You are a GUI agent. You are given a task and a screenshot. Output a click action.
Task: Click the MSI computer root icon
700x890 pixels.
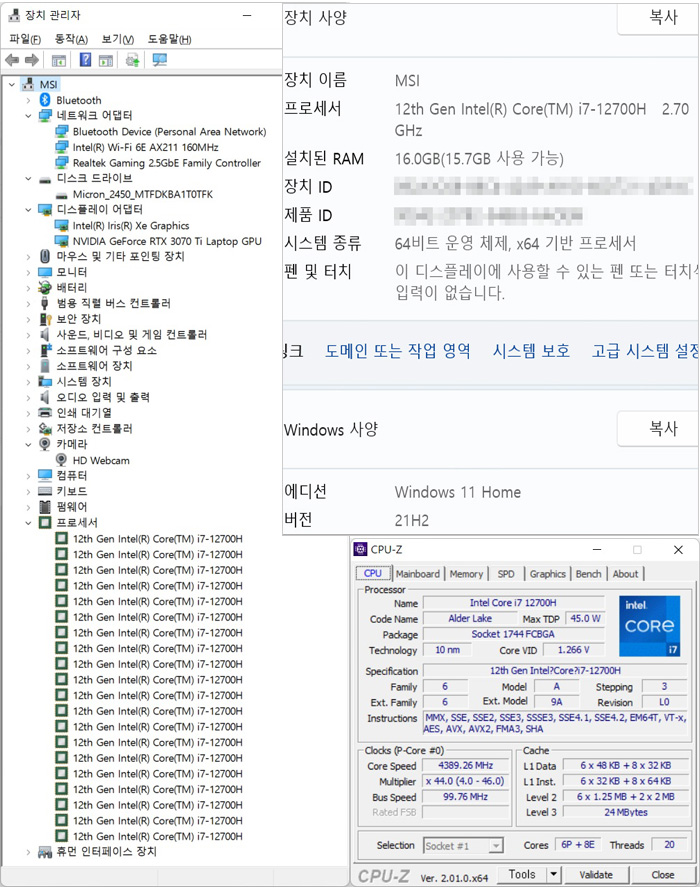(28, 84)
